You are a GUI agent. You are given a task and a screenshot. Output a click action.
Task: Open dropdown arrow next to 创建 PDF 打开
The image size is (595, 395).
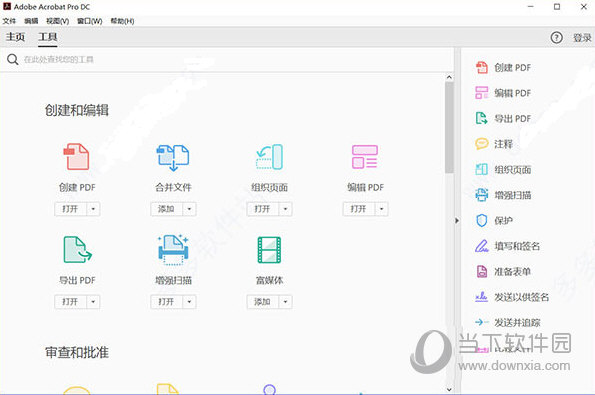pyautogui.click(x=93, y=209)
